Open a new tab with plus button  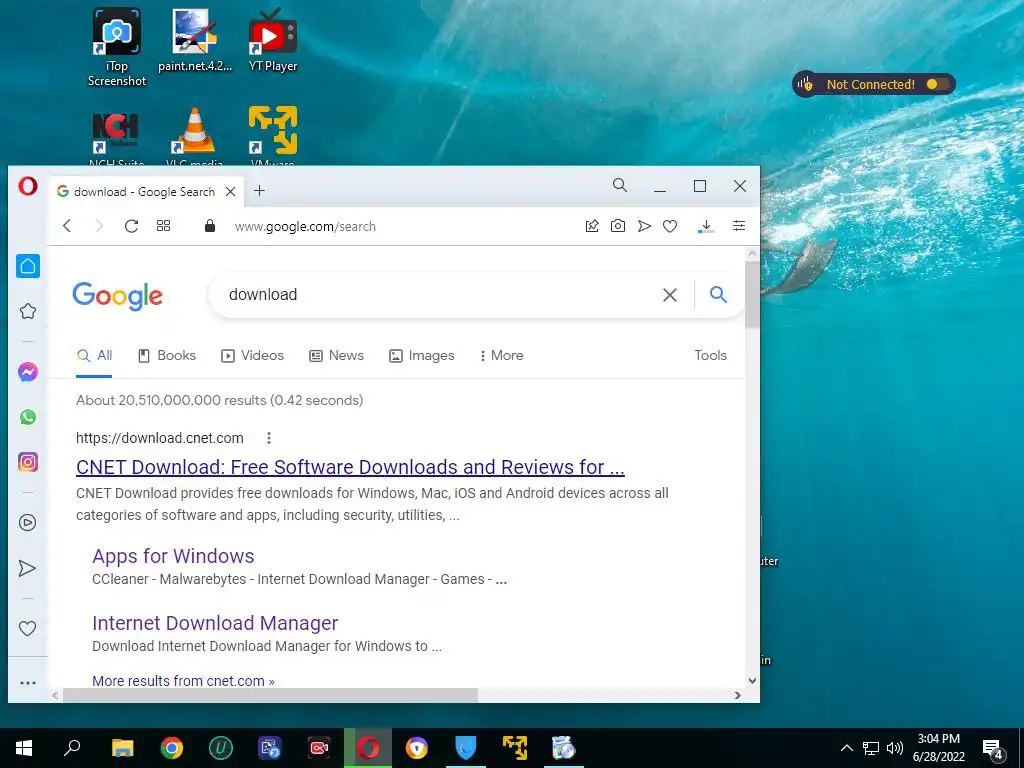tap(259, 191)
